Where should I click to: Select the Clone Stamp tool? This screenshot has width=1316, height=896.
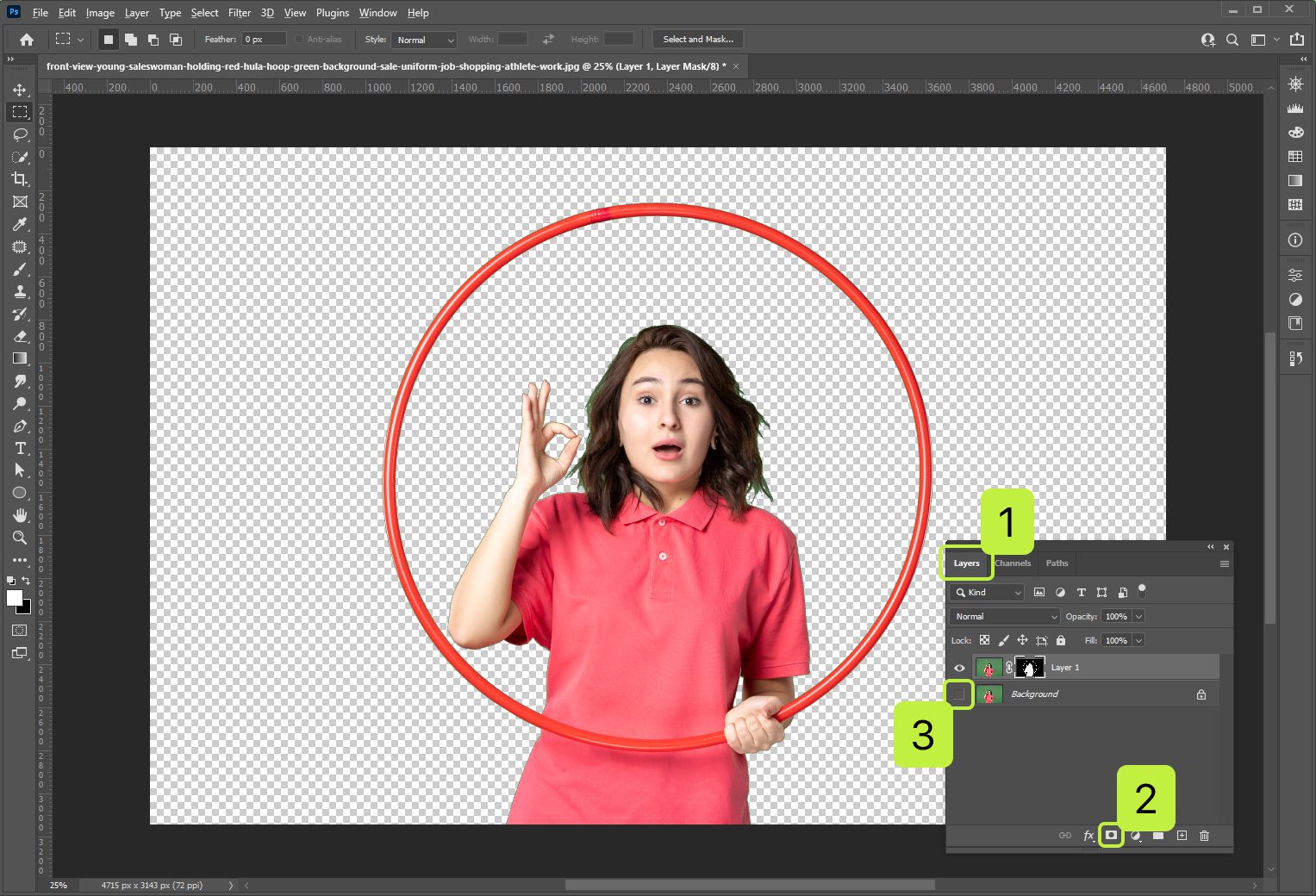(x=20, y=291)
